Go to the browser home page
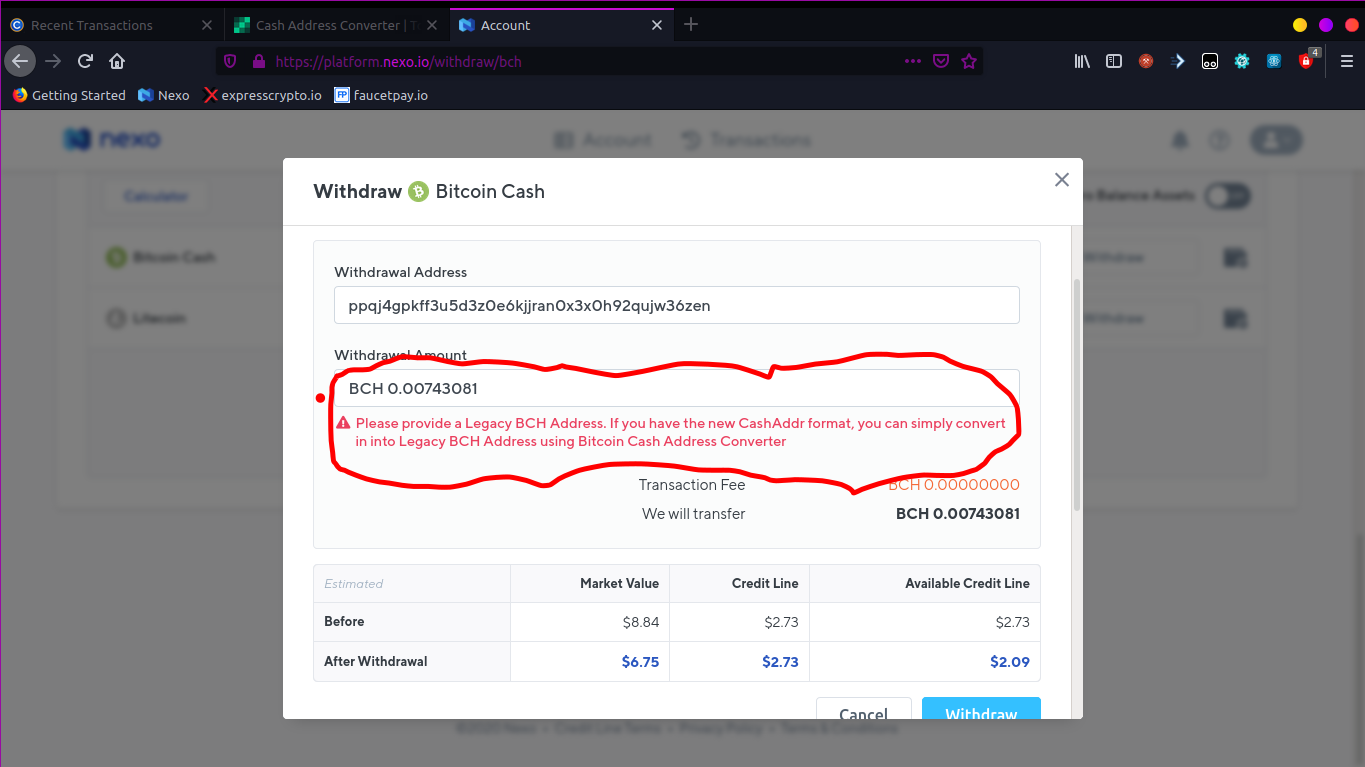Viewport: 1365px width, 767px height. 117,61
